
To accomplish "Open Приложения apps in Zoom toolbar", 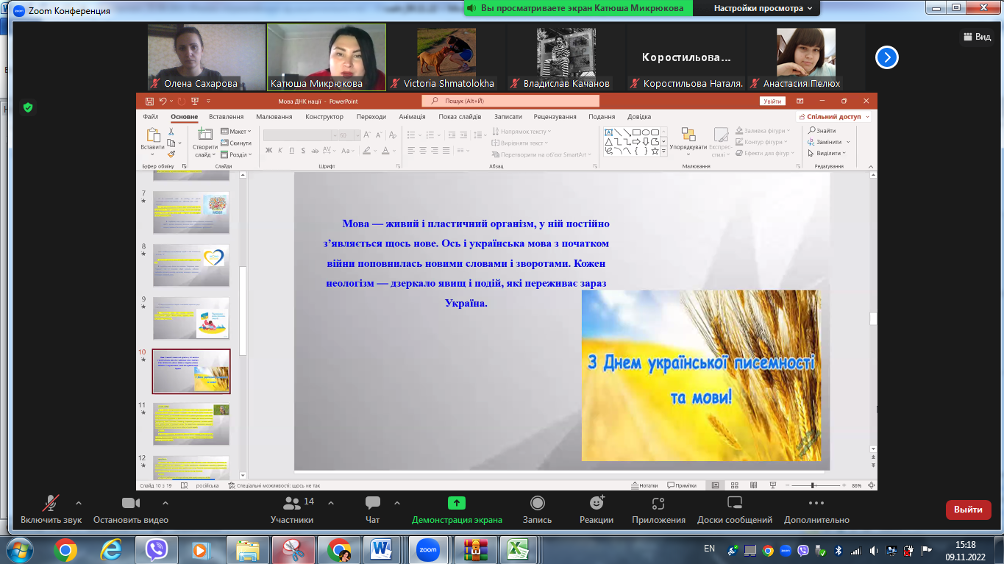I will 658,503.
